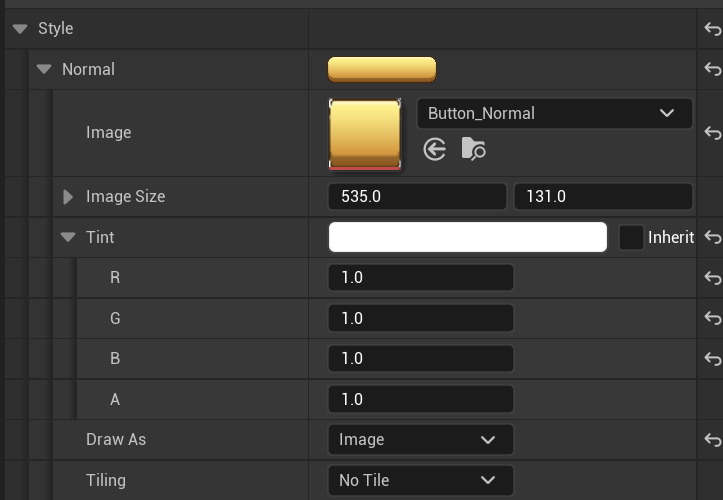
Task: Reset the Style property to default
Action: [x=712, y=29]
